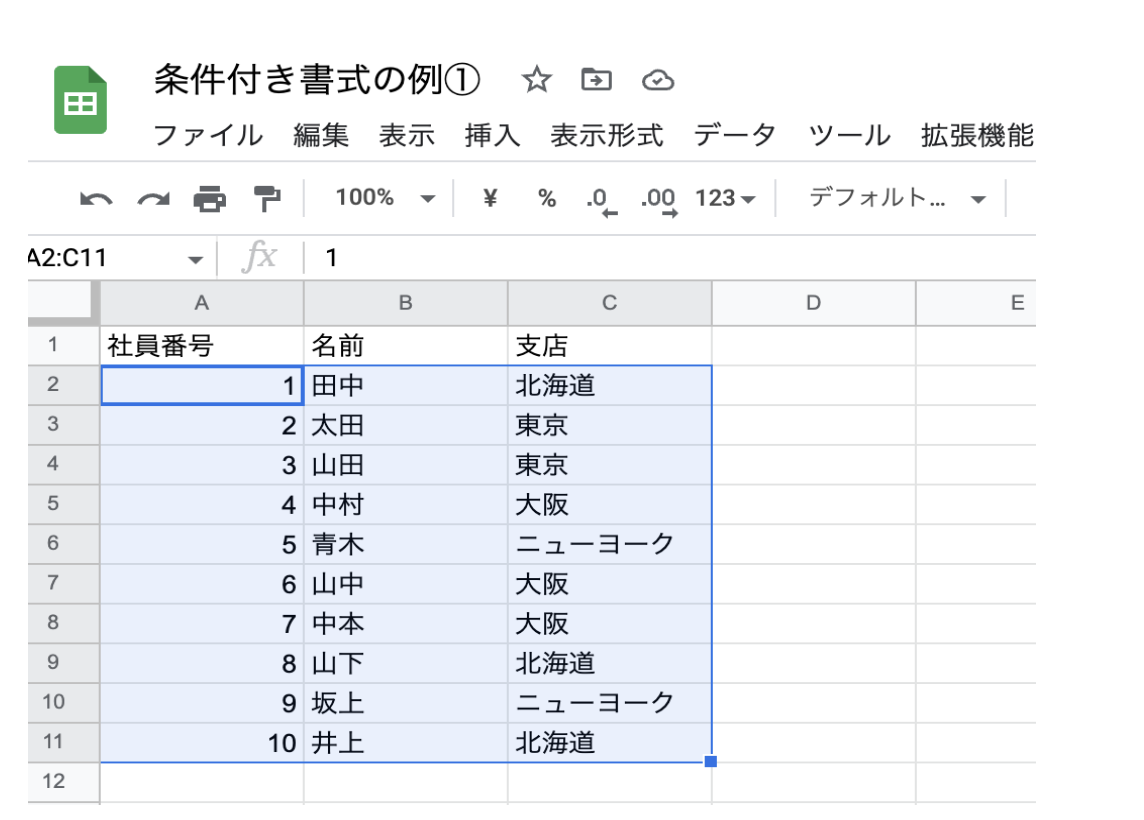Click the move to folder icon

(596, 80)
